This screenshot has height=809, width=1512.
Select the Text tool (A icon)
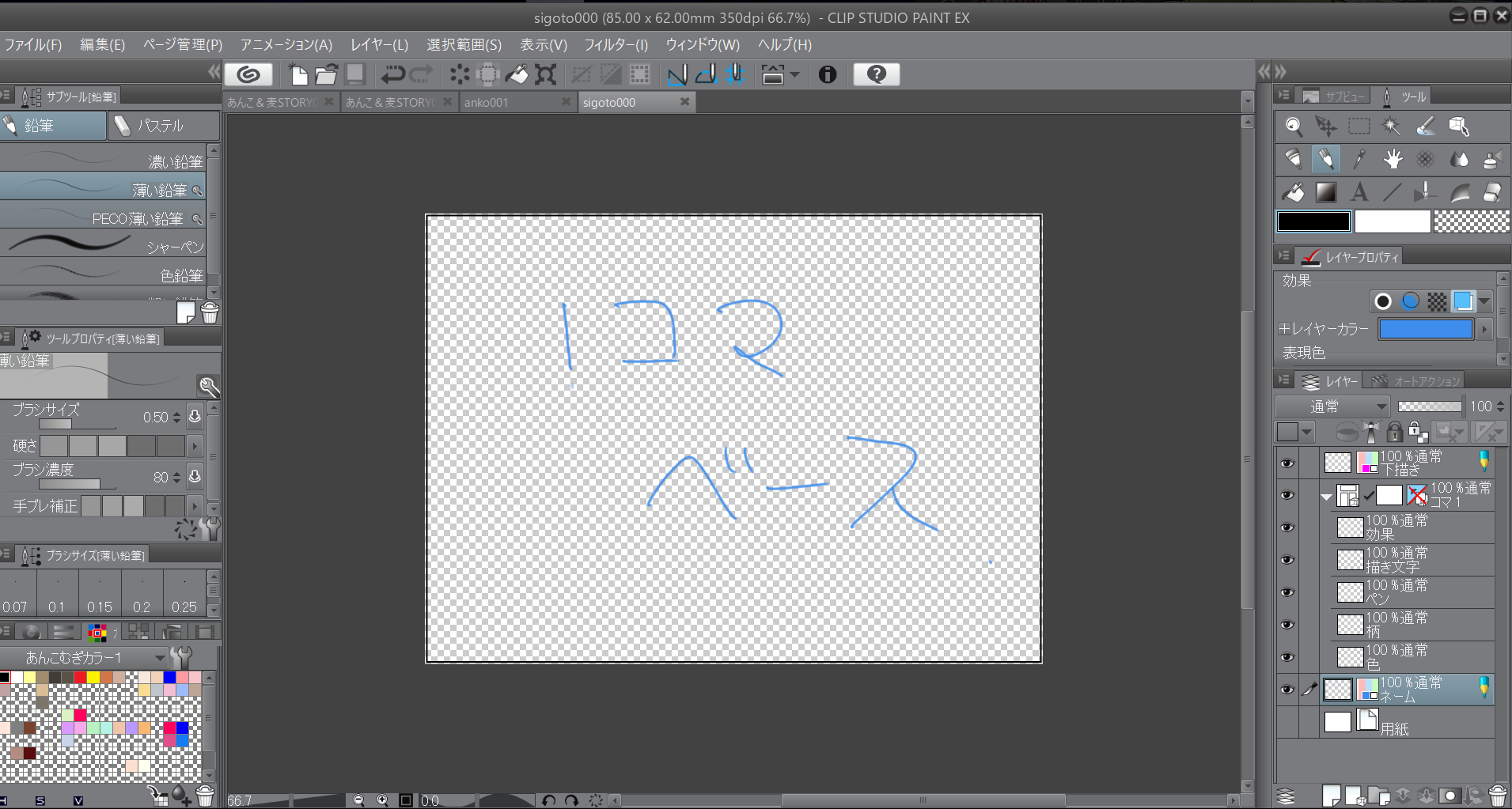1359,192
